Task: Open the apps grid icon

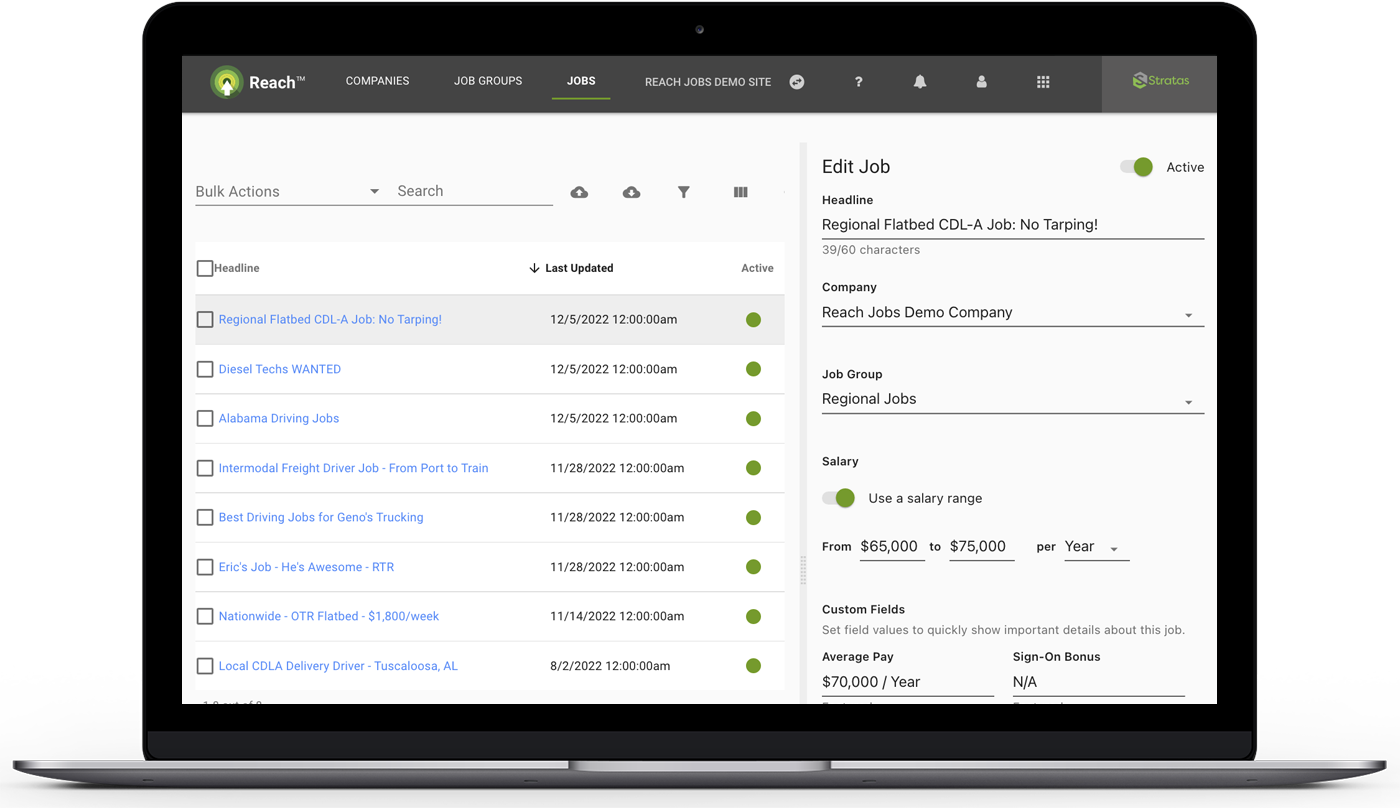Action: click(x=1043, y=82)
